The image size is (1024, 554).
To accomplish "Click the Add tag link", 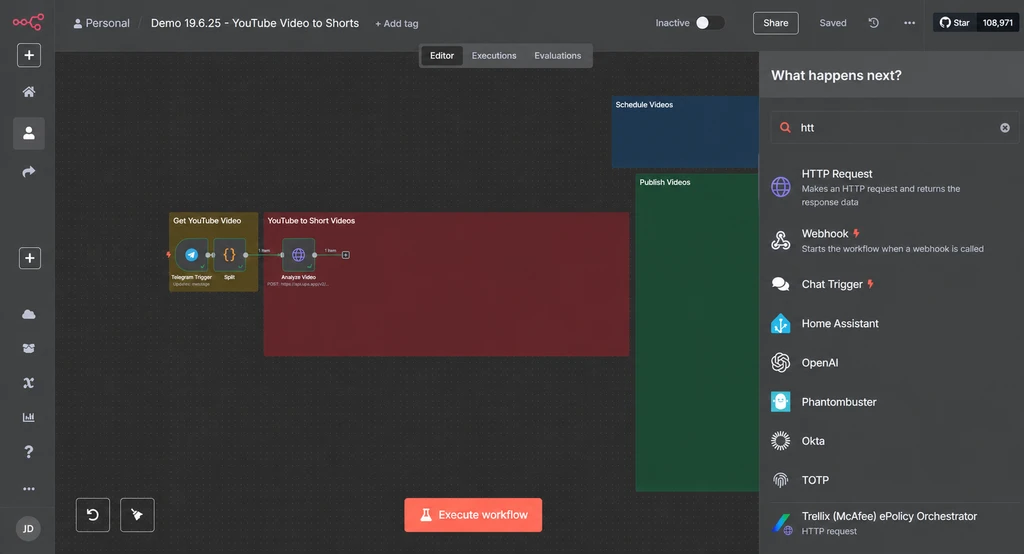I will 396,24.
